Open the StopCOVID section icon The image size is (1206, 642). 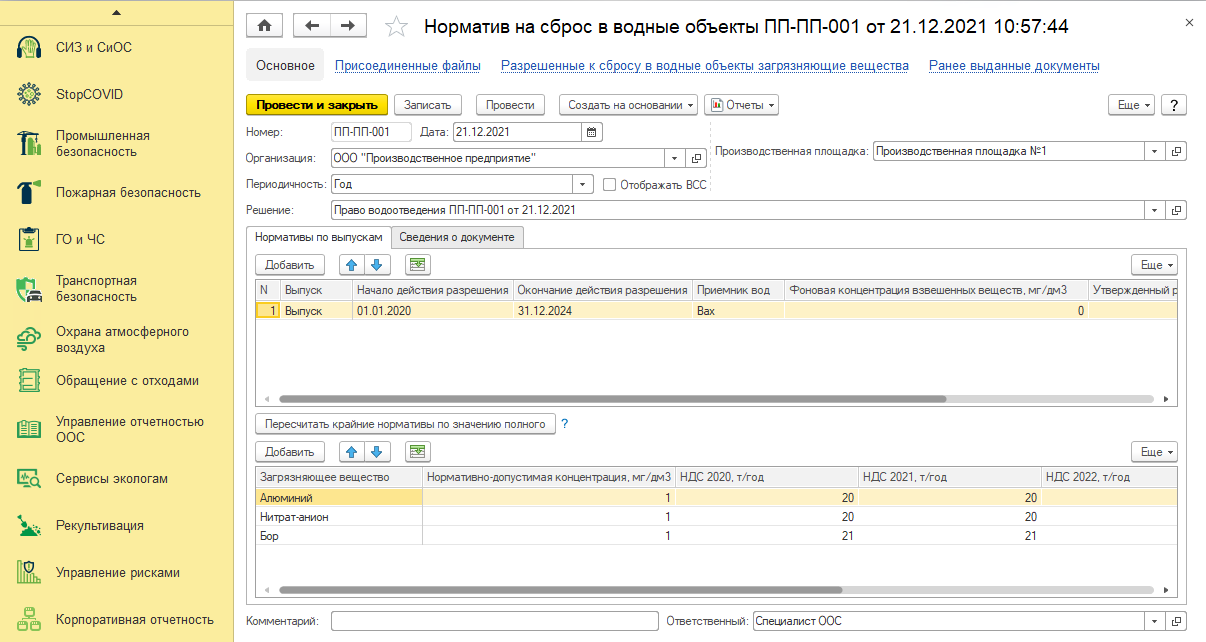(28, 95)
